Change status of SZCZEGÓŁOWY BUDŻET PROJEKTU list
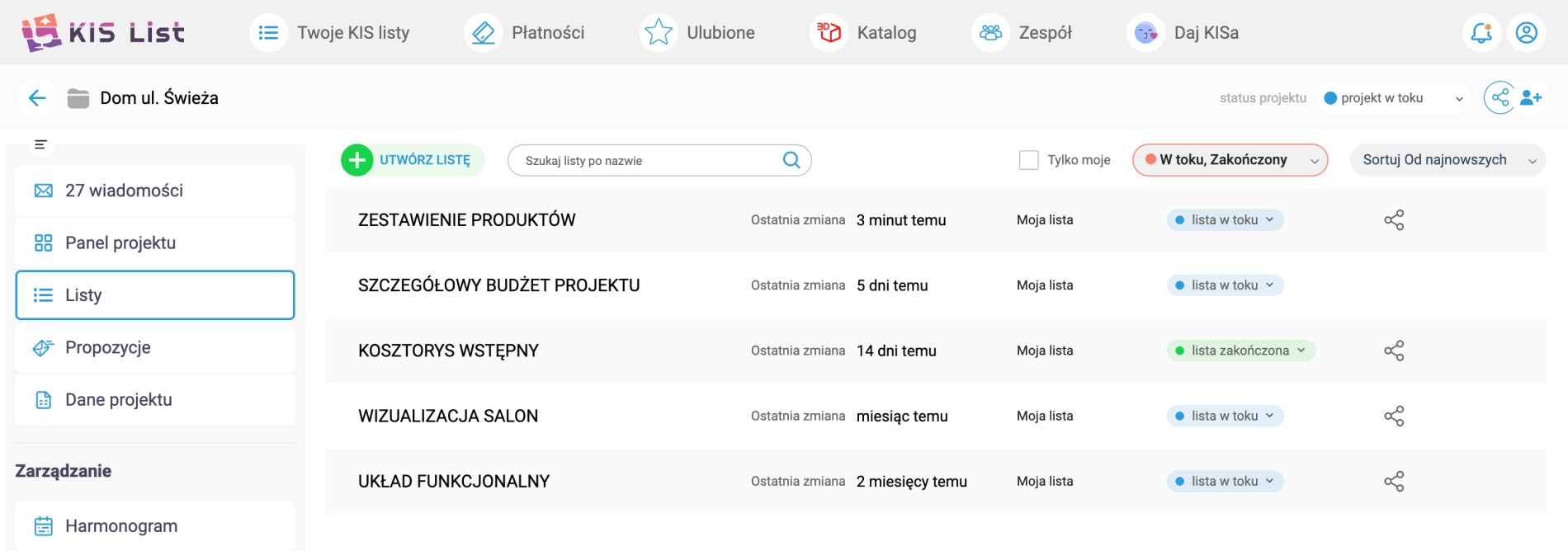The image size is (1568, 551). (1225, 285)
